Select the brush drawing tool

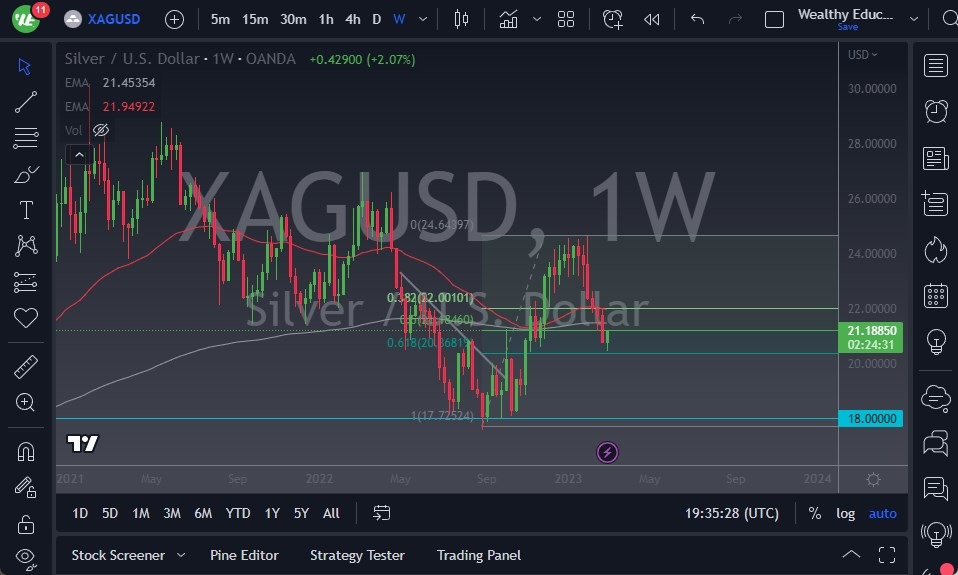tap(26, 175)
